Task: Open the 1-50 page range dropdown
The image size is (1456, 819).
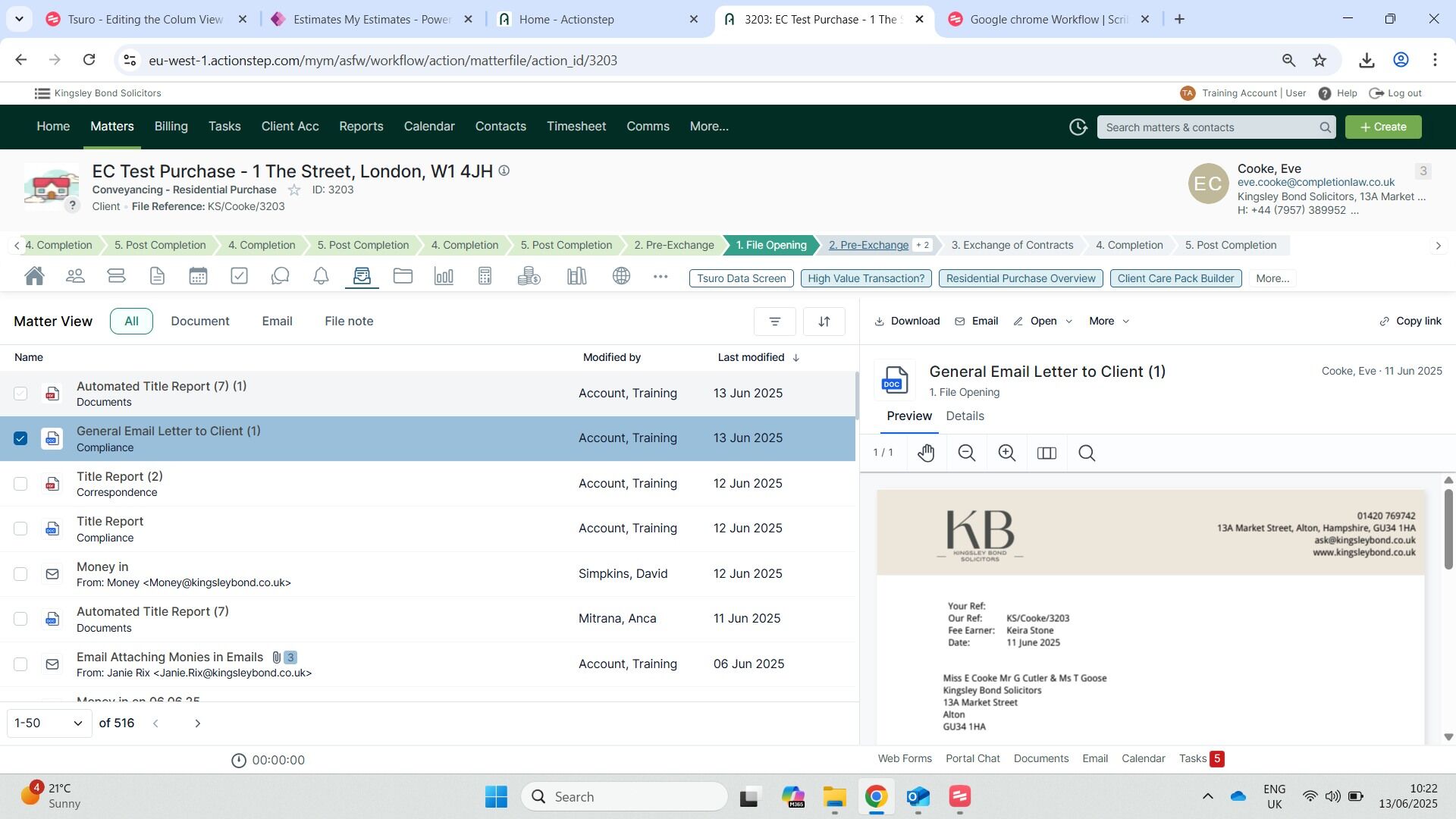Action: [49, 723]
